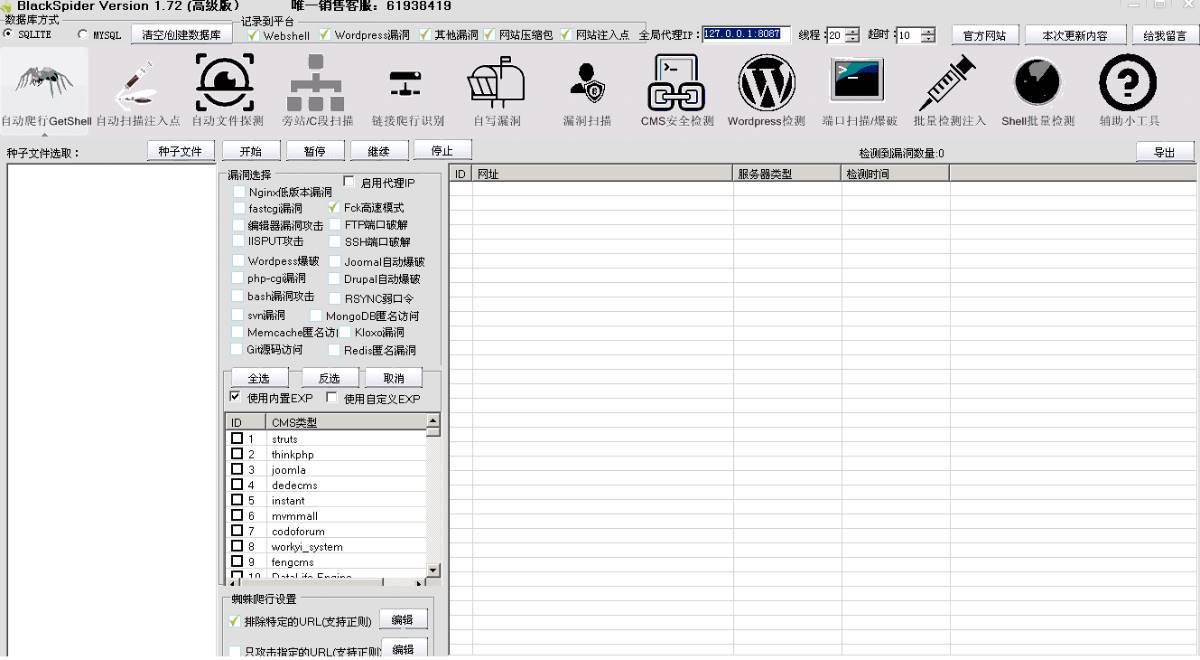This screenshot has height=660, width=1200.
Task: Click the 取消 button
Action: pos(393,378)
